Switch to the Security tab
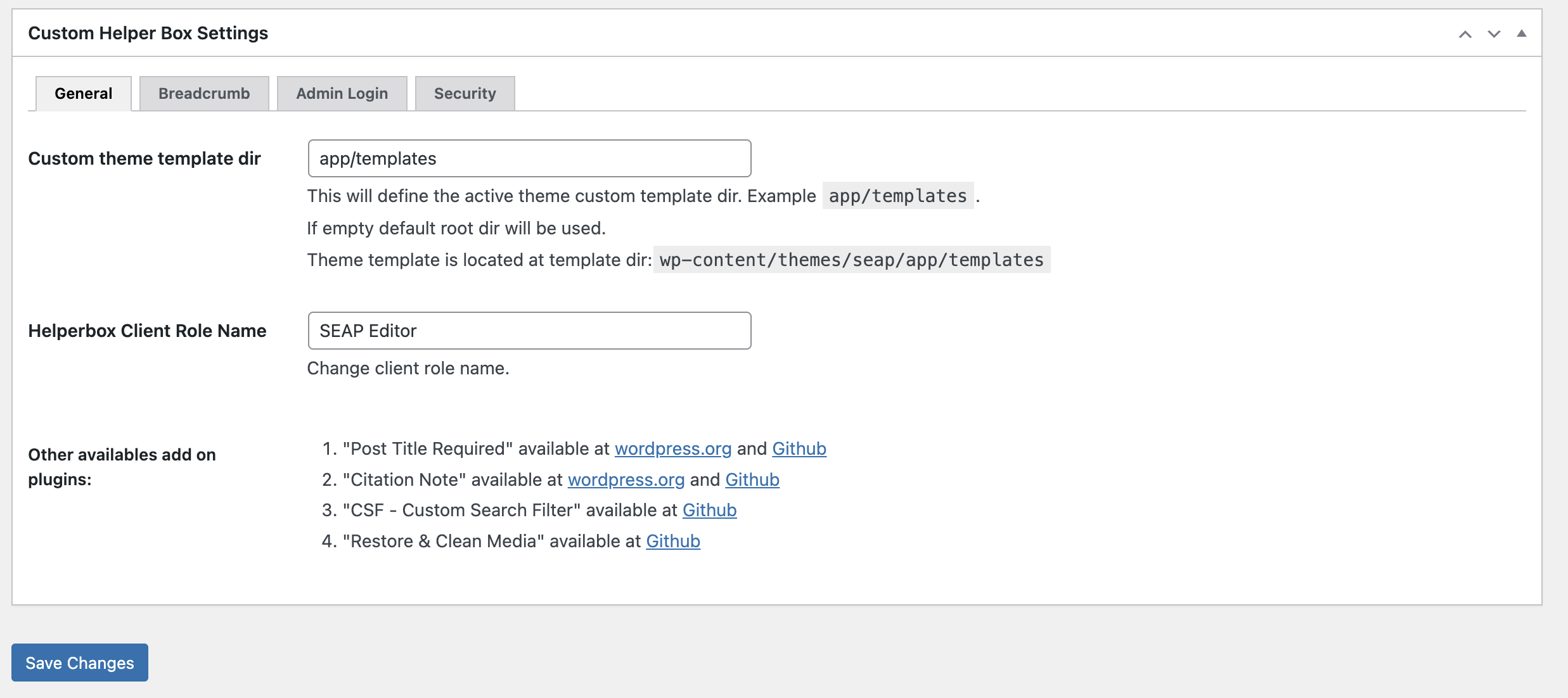 pyautogui.click(x=465, y=94)
